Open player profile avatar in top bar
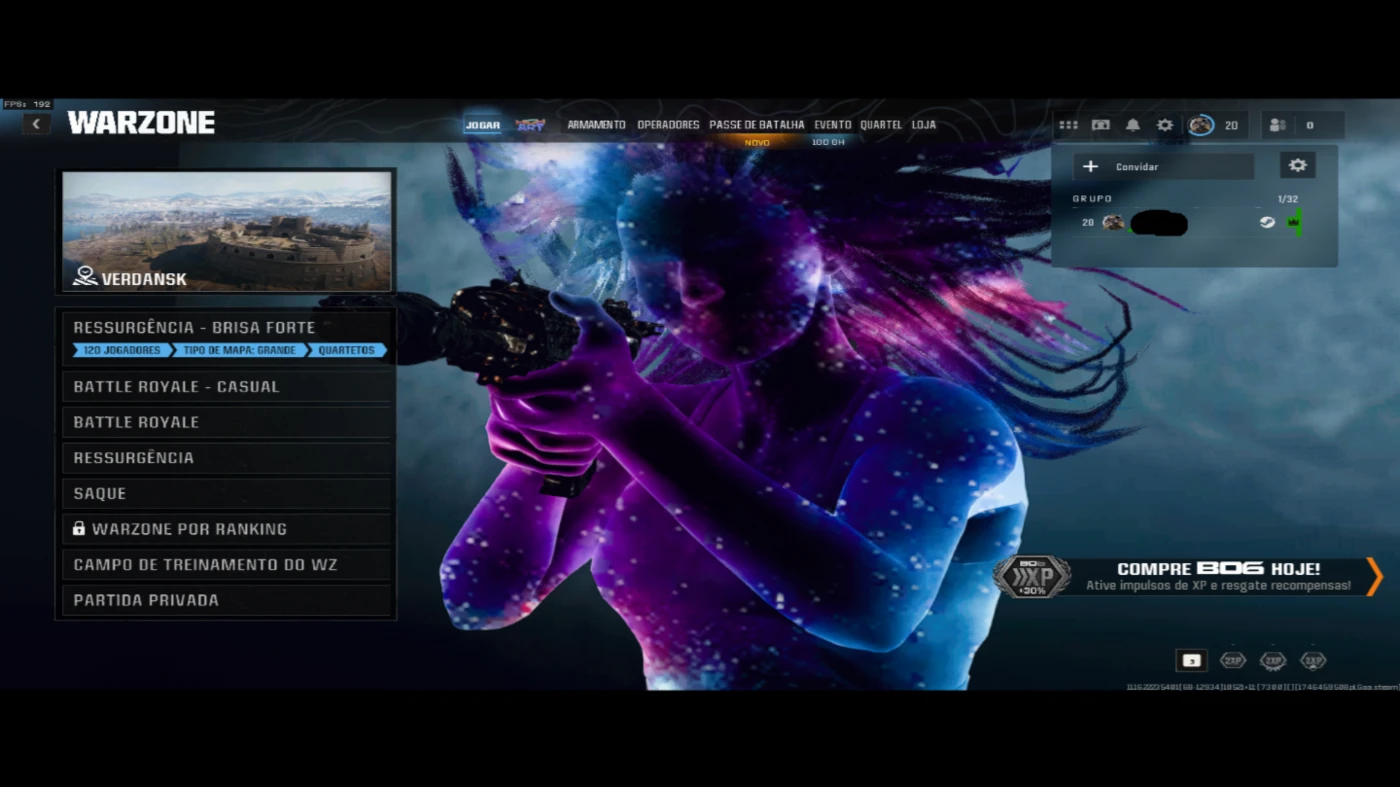Screen dimensions: 1400x787 [1201, 125]
